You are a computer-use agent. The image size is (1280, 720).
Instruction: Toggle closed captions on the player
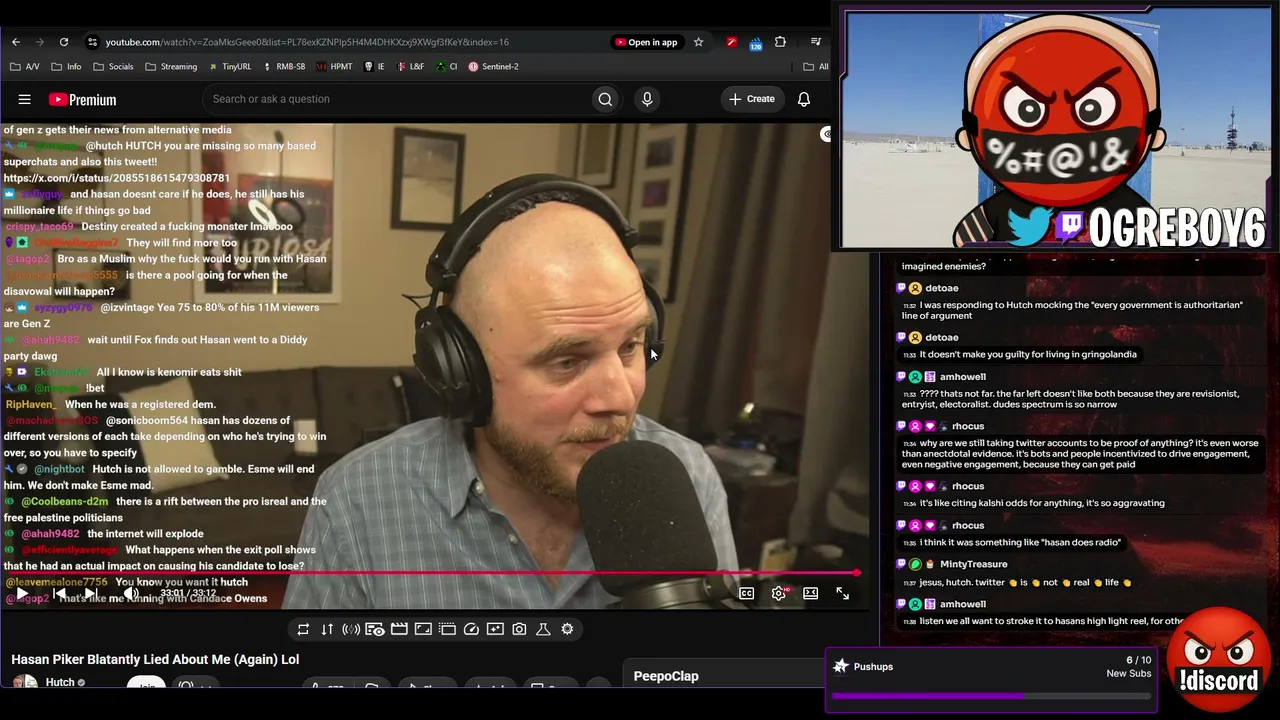[x=746, y=593]
